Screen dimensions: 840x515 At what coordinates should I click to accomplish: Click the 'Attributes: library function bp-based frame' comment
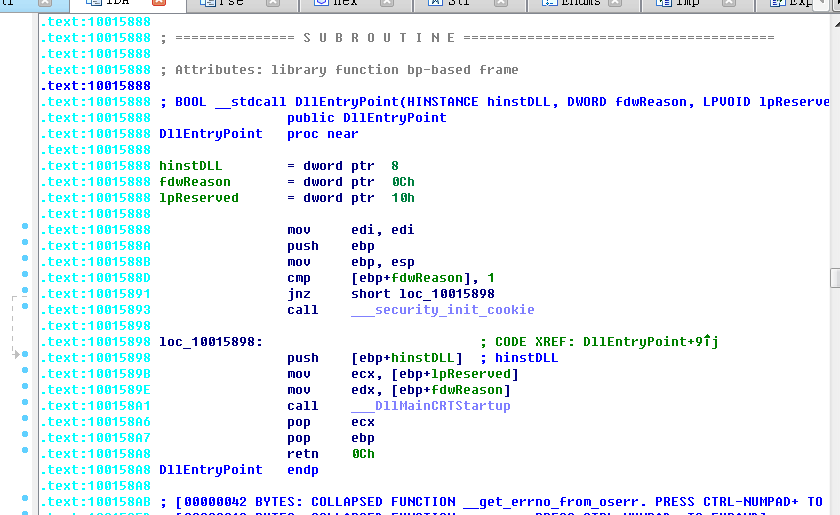click(x=339, y=70)
